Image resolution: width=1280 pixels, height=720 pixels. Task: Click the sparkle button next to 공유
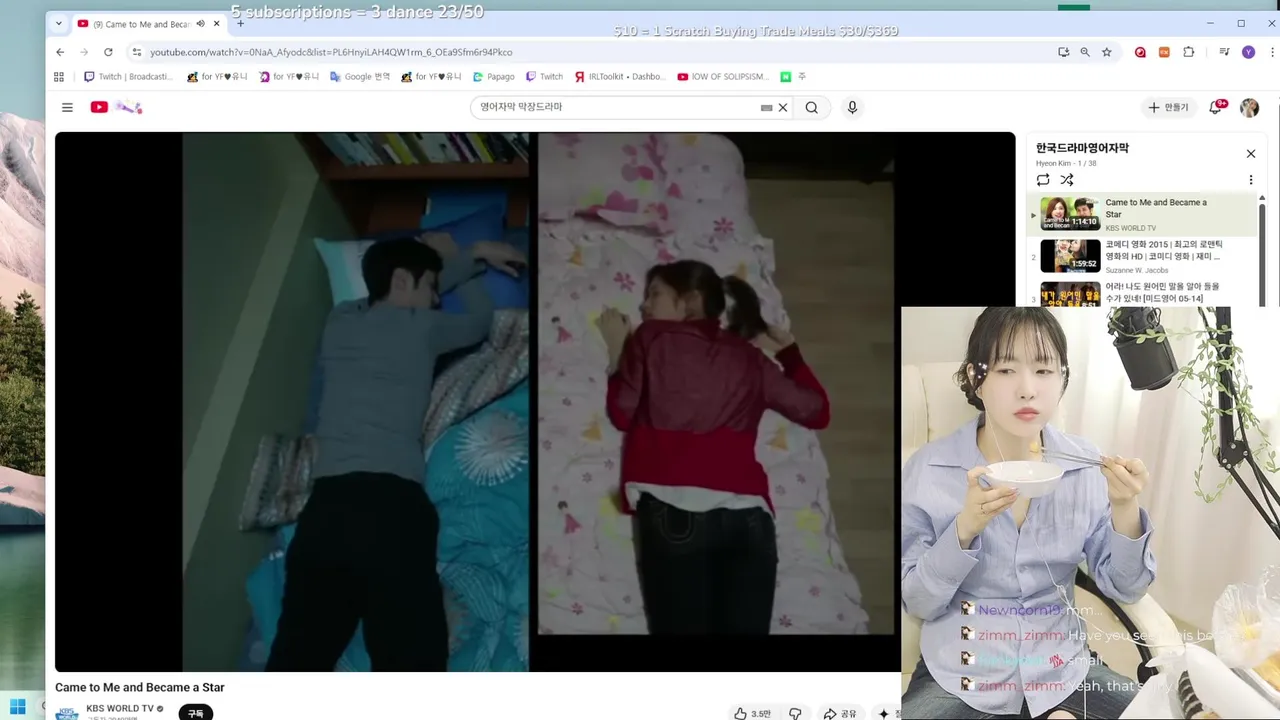(884, 713)
